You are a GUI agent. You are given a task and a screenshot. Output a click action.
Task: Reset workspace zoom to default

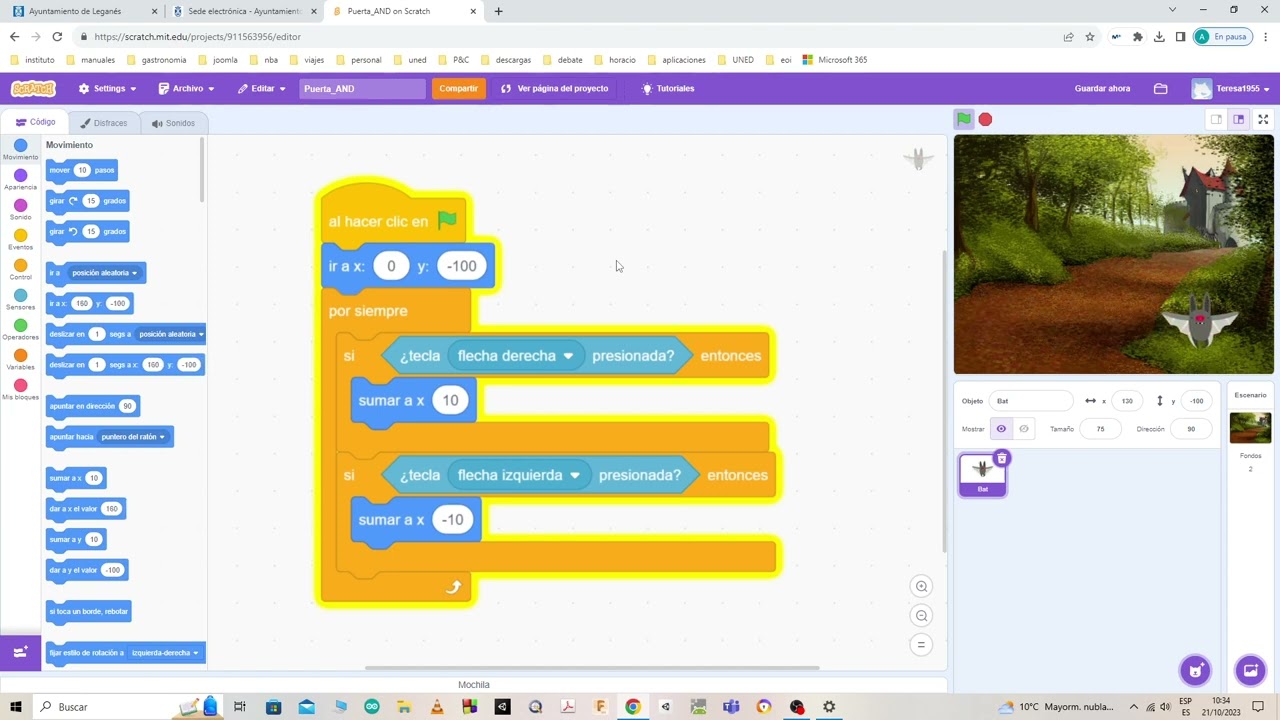coord(922,645)
